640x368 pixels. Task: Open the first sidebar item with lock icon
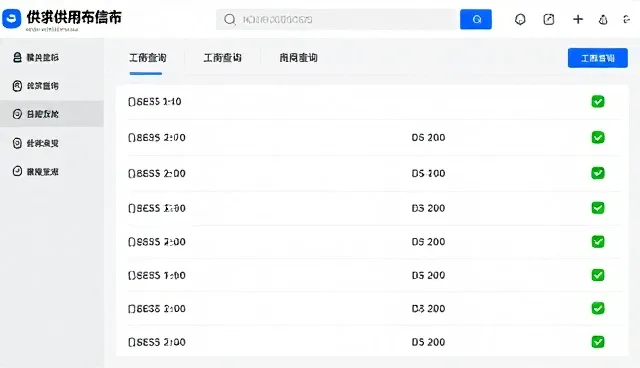[x=52, y=57]
